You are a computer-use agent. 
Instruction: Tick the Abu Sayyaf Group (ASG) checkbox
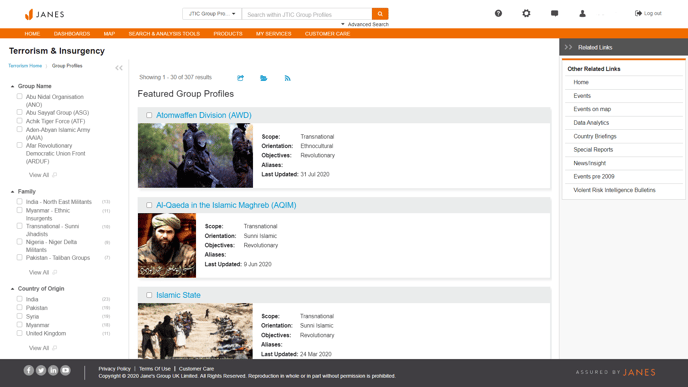point(19,112)
